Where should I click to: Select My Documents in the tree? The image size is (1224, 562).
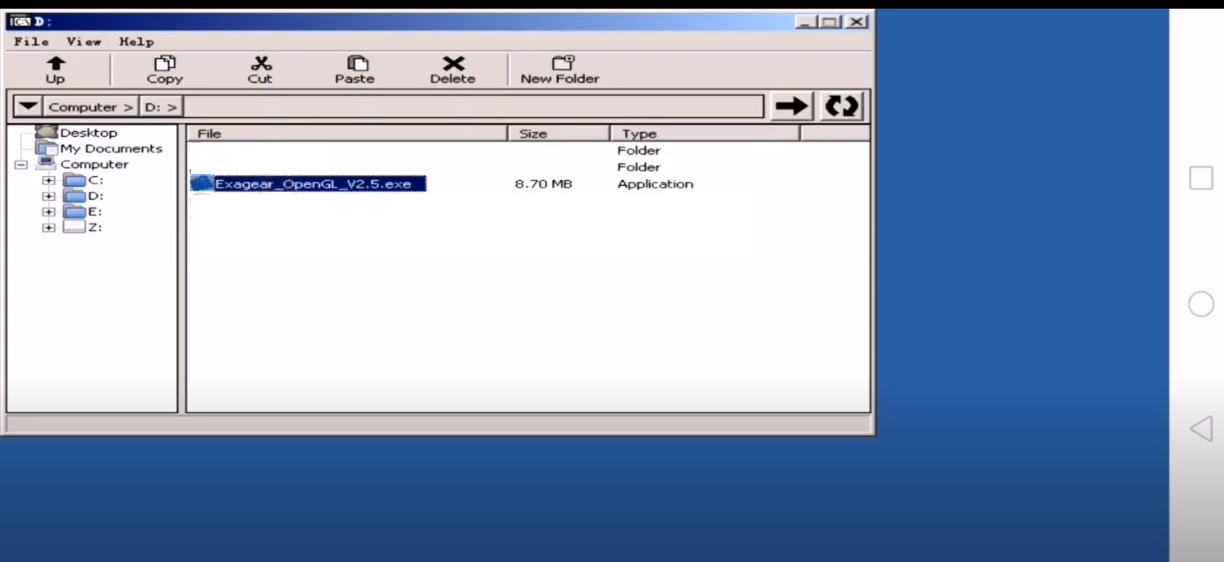111,148
